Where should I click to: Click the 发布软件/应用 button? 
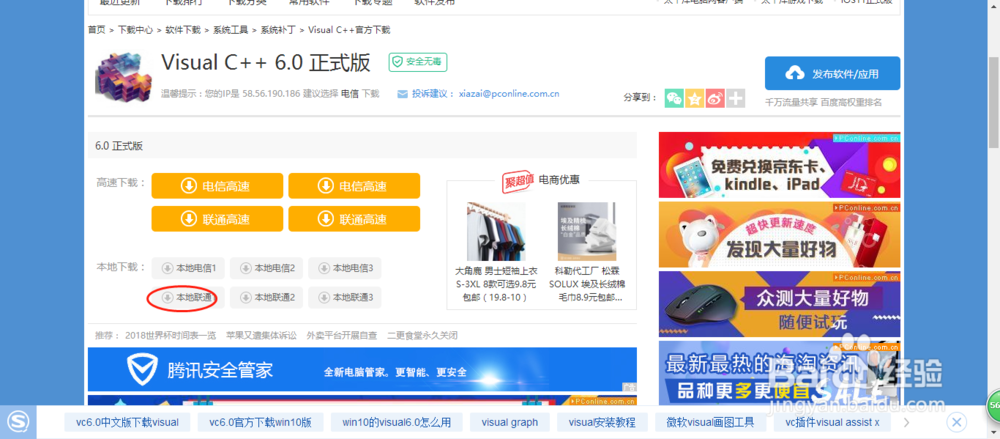(x=832, y=73)
